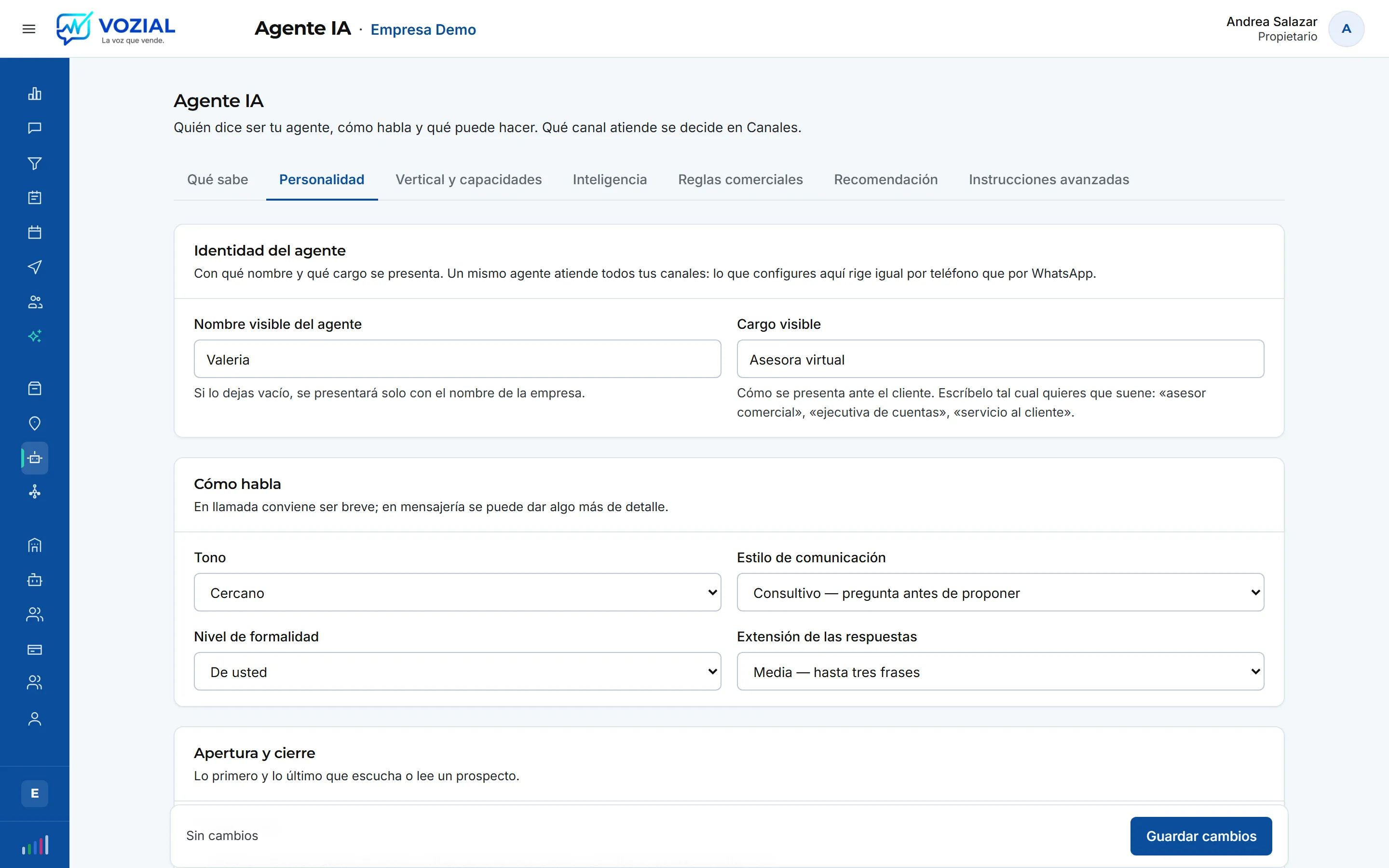The image size is (1389, 868).
Task: Open the hamburger menu icon
Action: (x=29, y=29)
